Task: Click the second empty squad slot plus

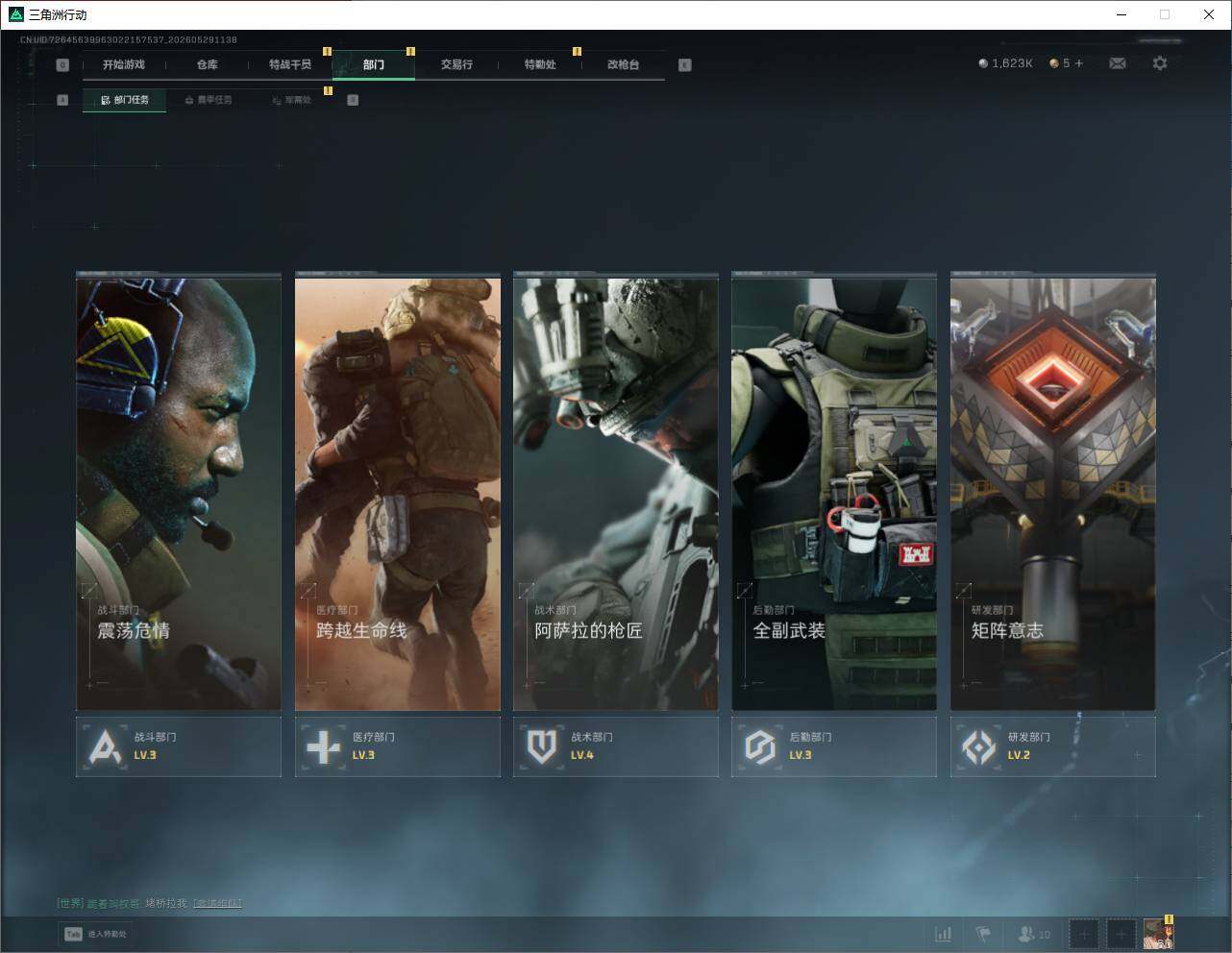Action: [x=1121, y=934]
